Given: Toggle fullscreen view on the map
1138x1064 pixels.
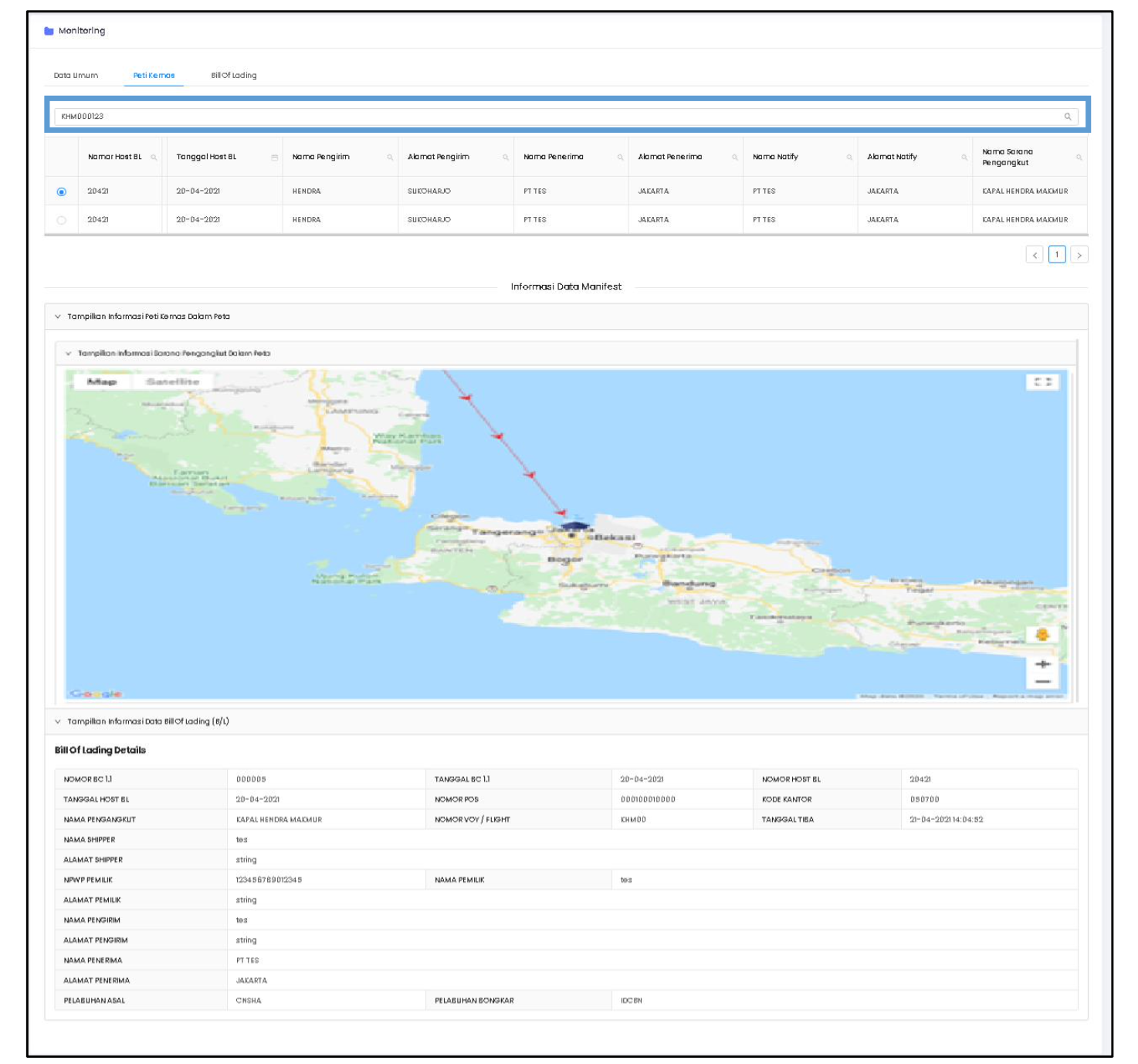Looking at the screenshot, I should point(1042,382).
